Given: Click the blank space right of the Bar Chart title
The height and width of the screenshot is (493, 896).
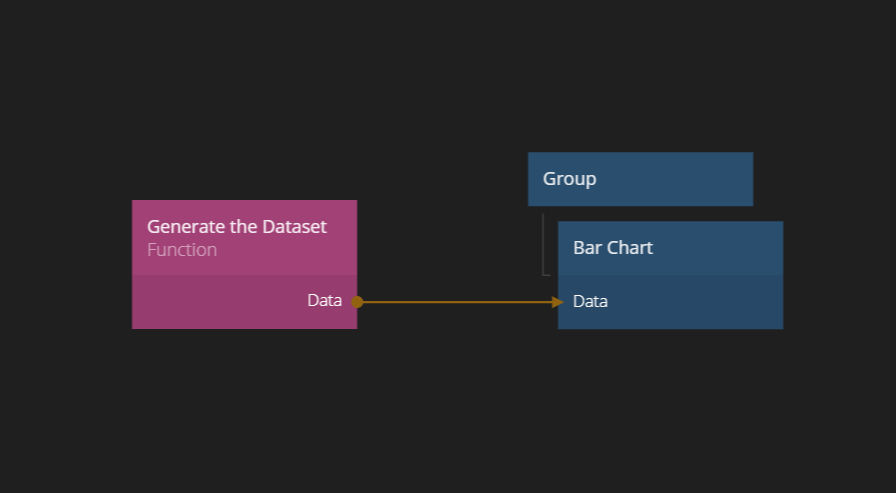Looking at the screenshot, I should point(720,247).
